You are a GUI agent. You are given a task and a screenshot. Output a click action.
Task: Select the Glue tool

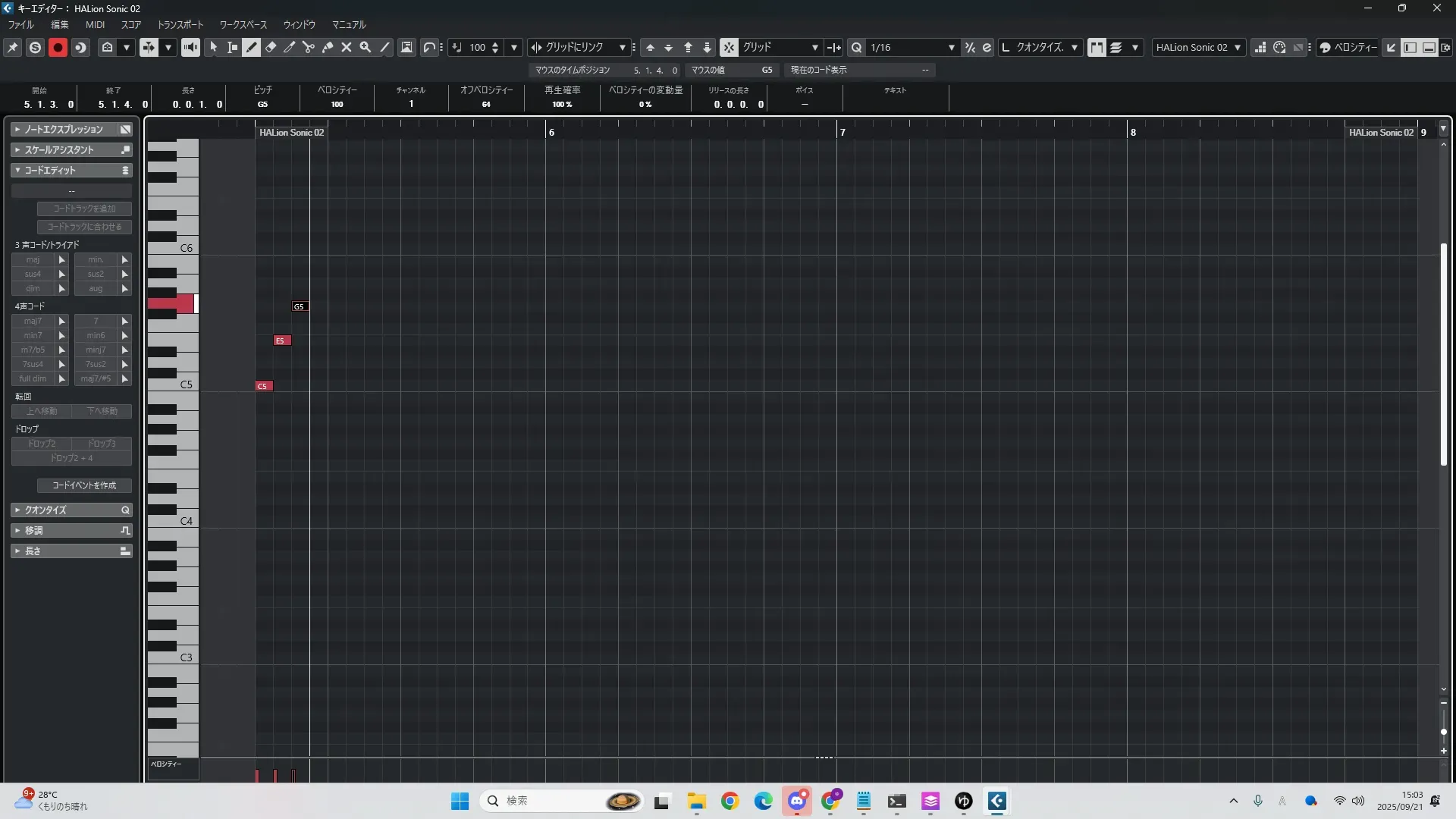pos(328,48)
